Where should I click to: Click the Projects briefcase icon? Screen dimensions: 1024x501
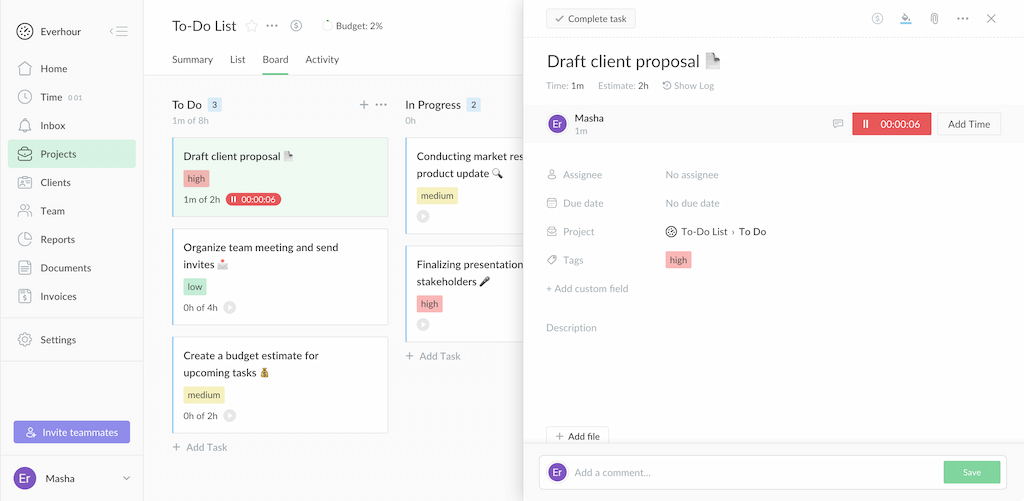click(25, 154)
